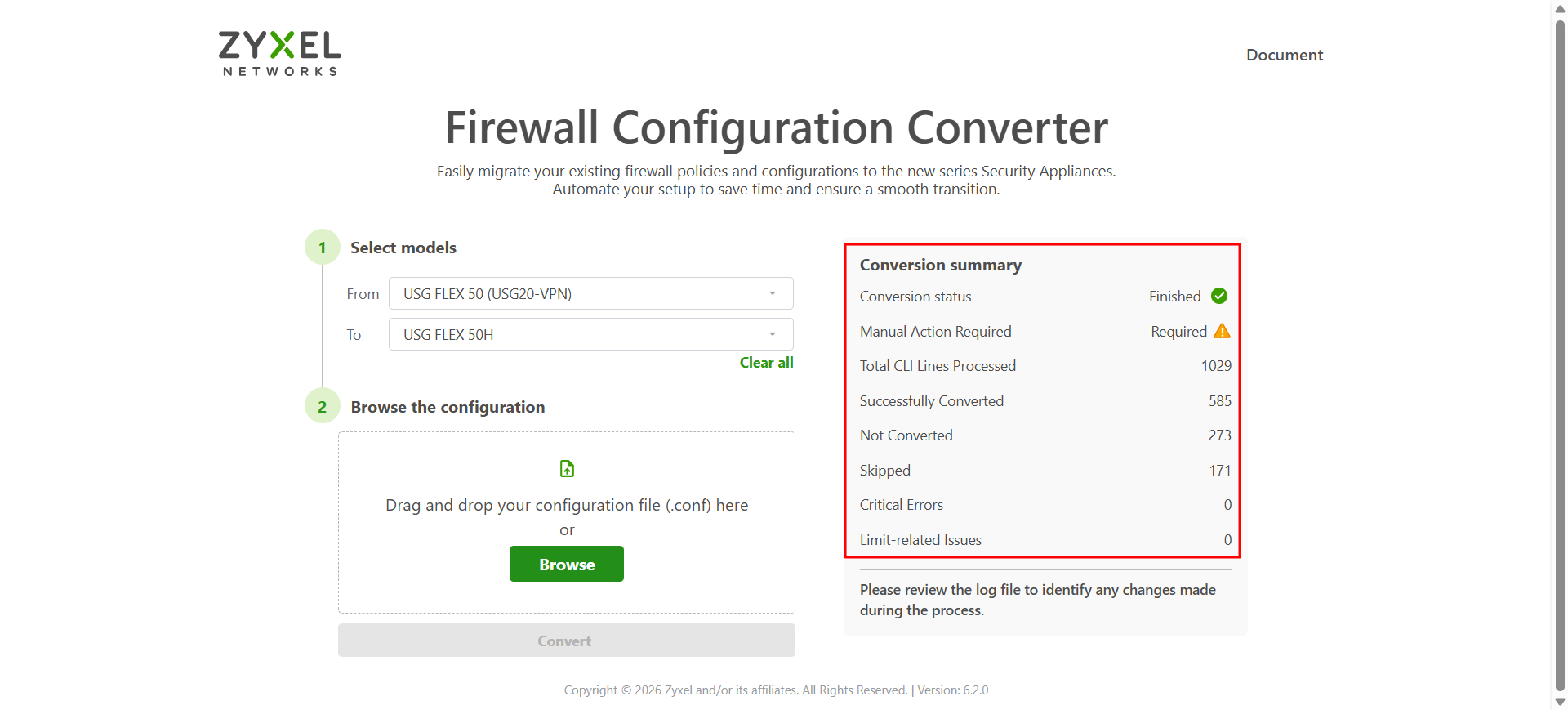This screenshot has height=710, width=1568.
Task: Click the green Finished checkmark icon
Action: point(1219,296)
